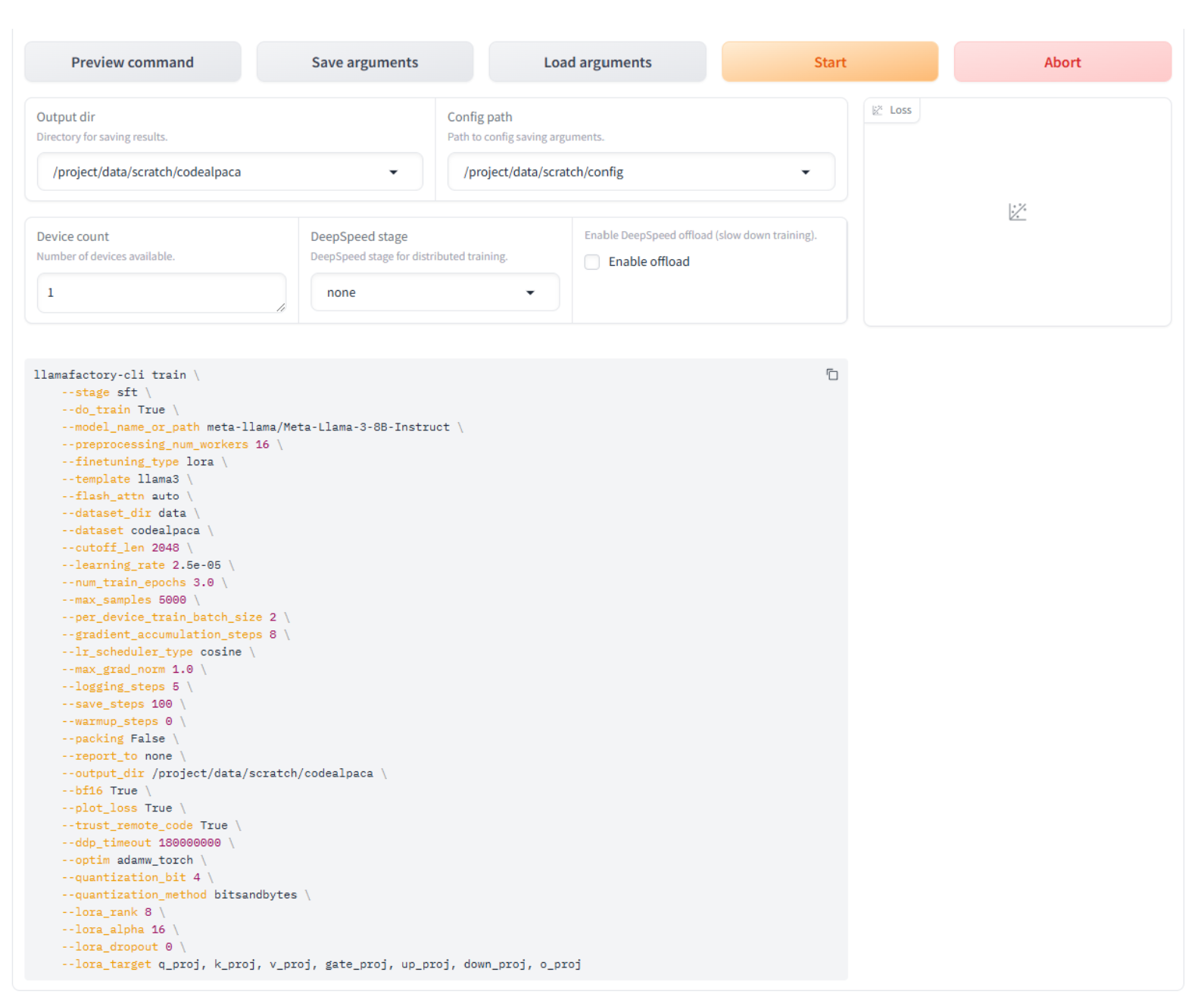Click the Save arguments button
This screenshot has height=1000, width=1204.
(364, 62)
